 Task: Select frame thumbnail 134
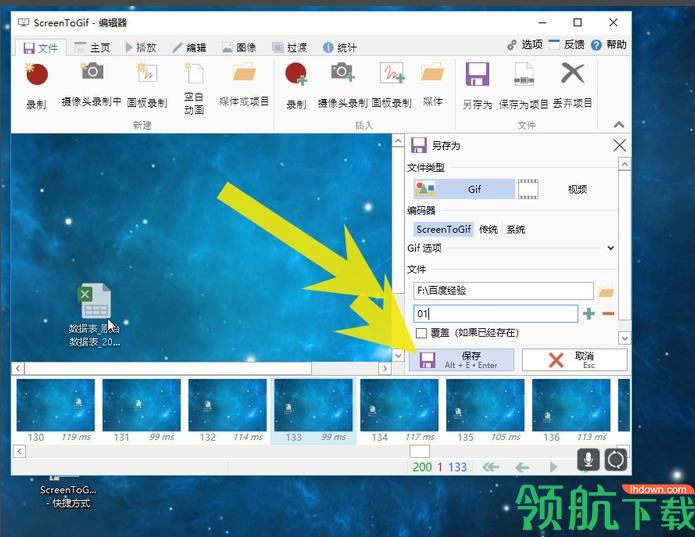pyautogui.click(x=399, y=411)
